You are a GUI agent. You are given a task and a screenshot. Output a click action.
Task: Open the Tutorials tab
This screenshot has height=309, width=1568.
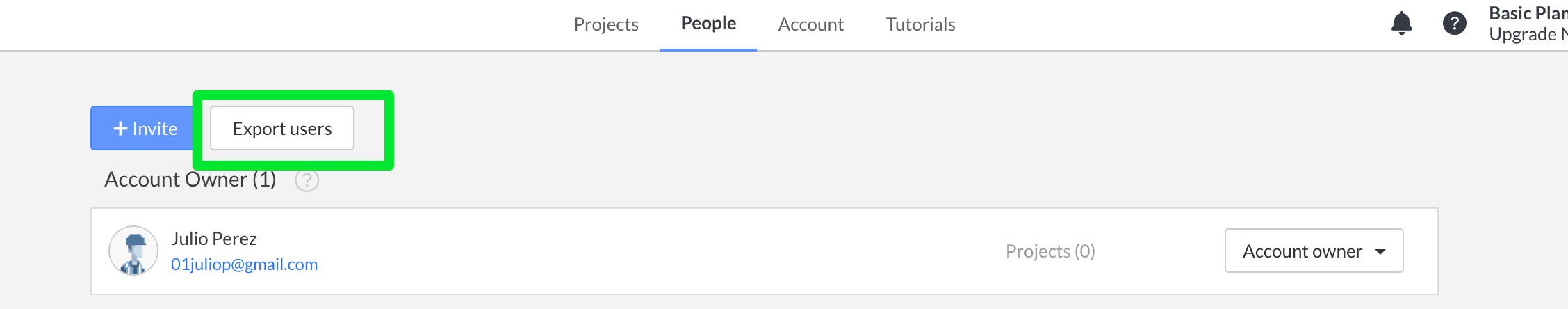920,24
